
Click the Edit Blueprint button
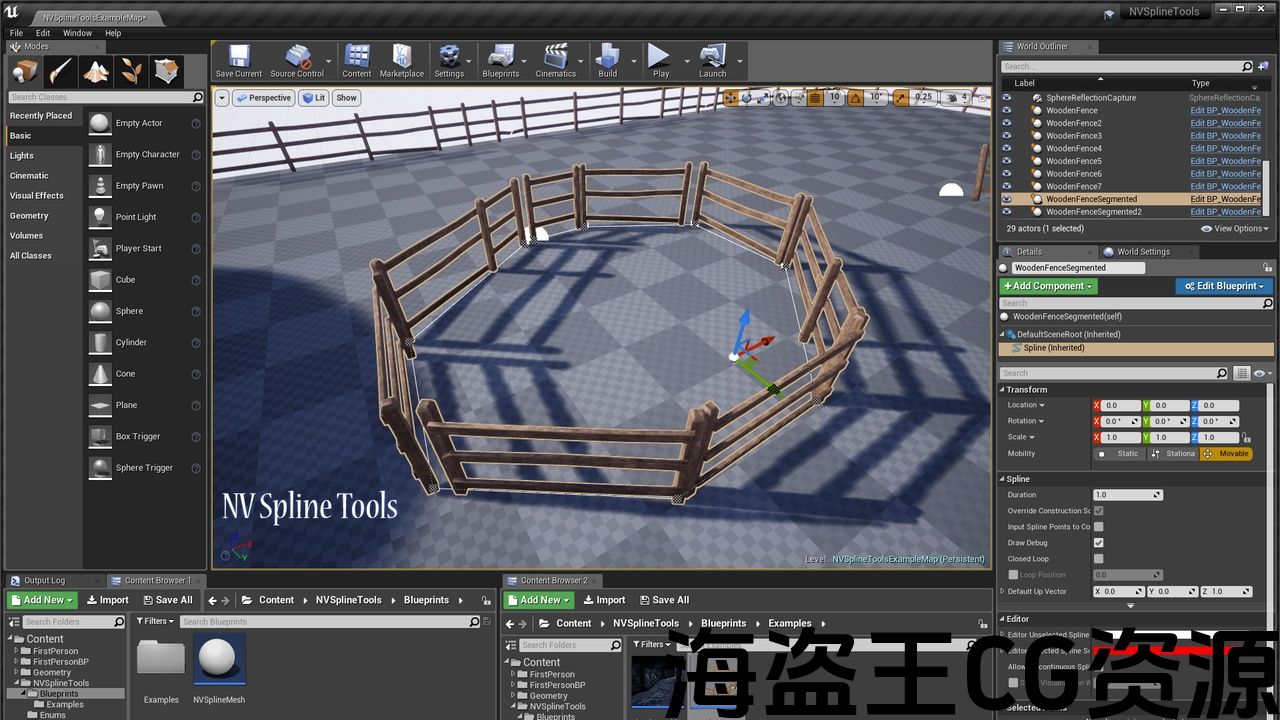coord(1224,286)
